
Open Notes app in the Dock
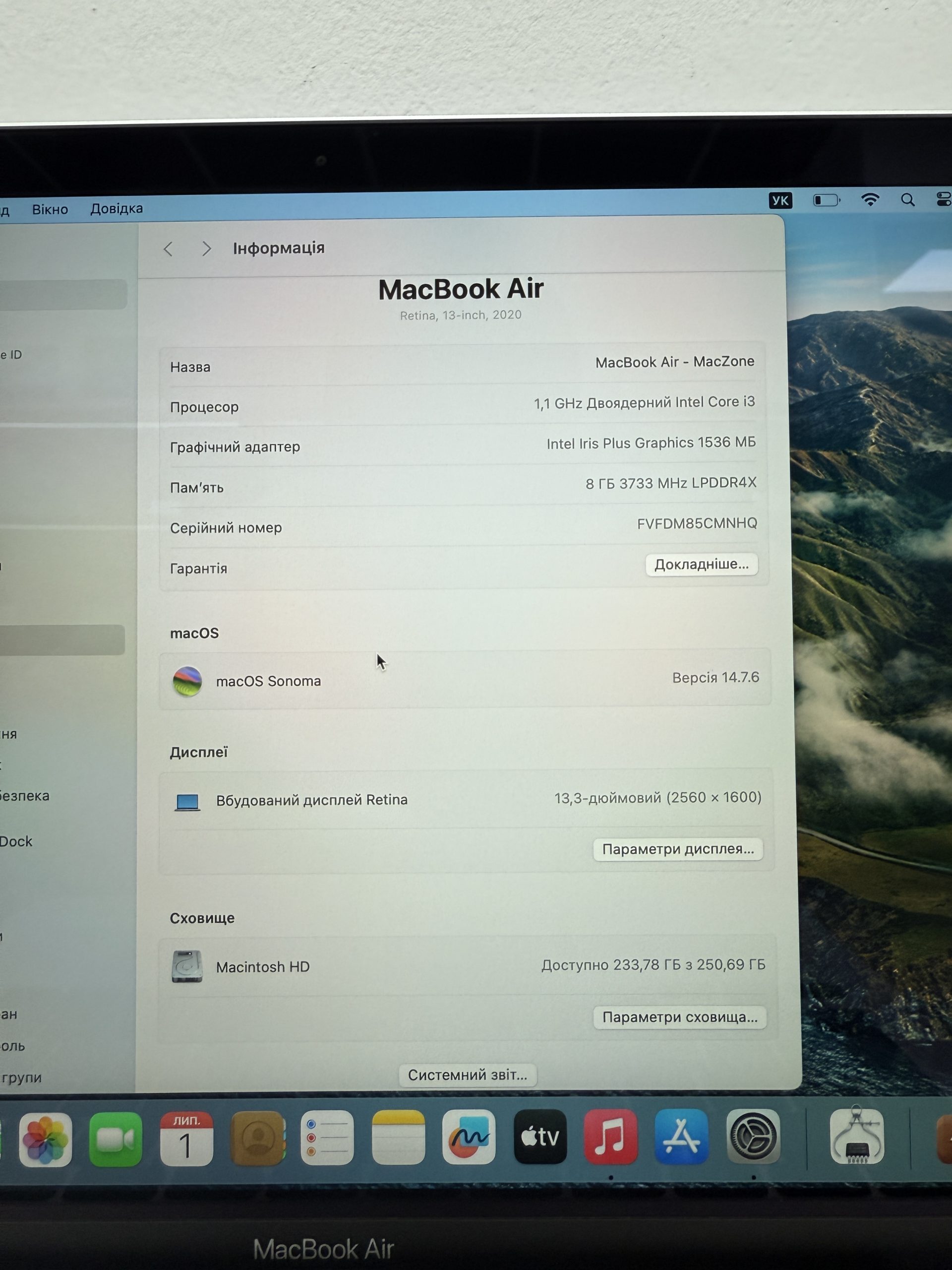(398, 1137)
